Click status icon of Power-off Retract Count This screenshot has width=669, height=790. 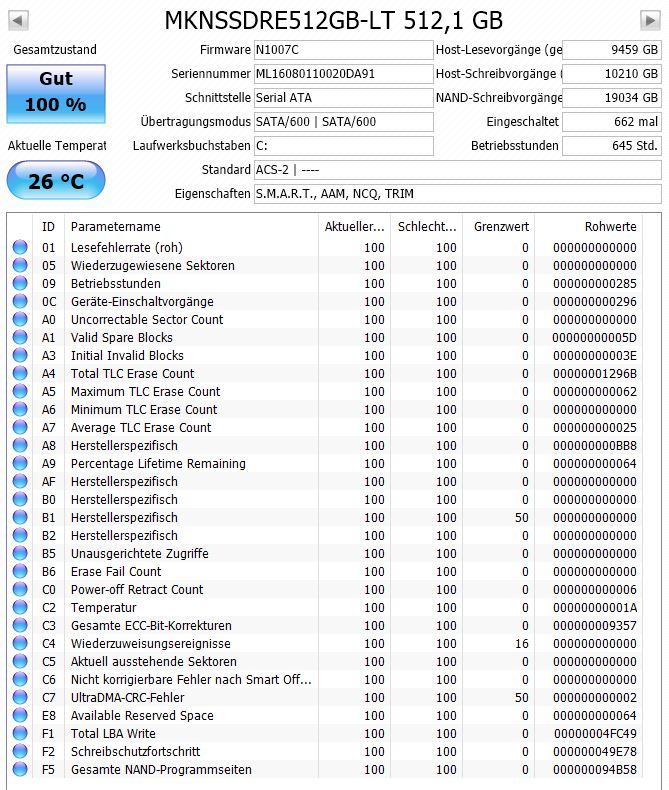(x=20, y=589)
